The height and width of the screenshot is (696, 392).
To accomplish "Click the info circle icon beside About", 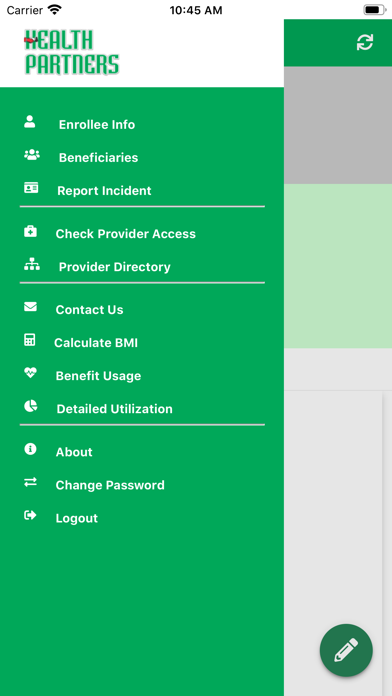I will (30, 449).
